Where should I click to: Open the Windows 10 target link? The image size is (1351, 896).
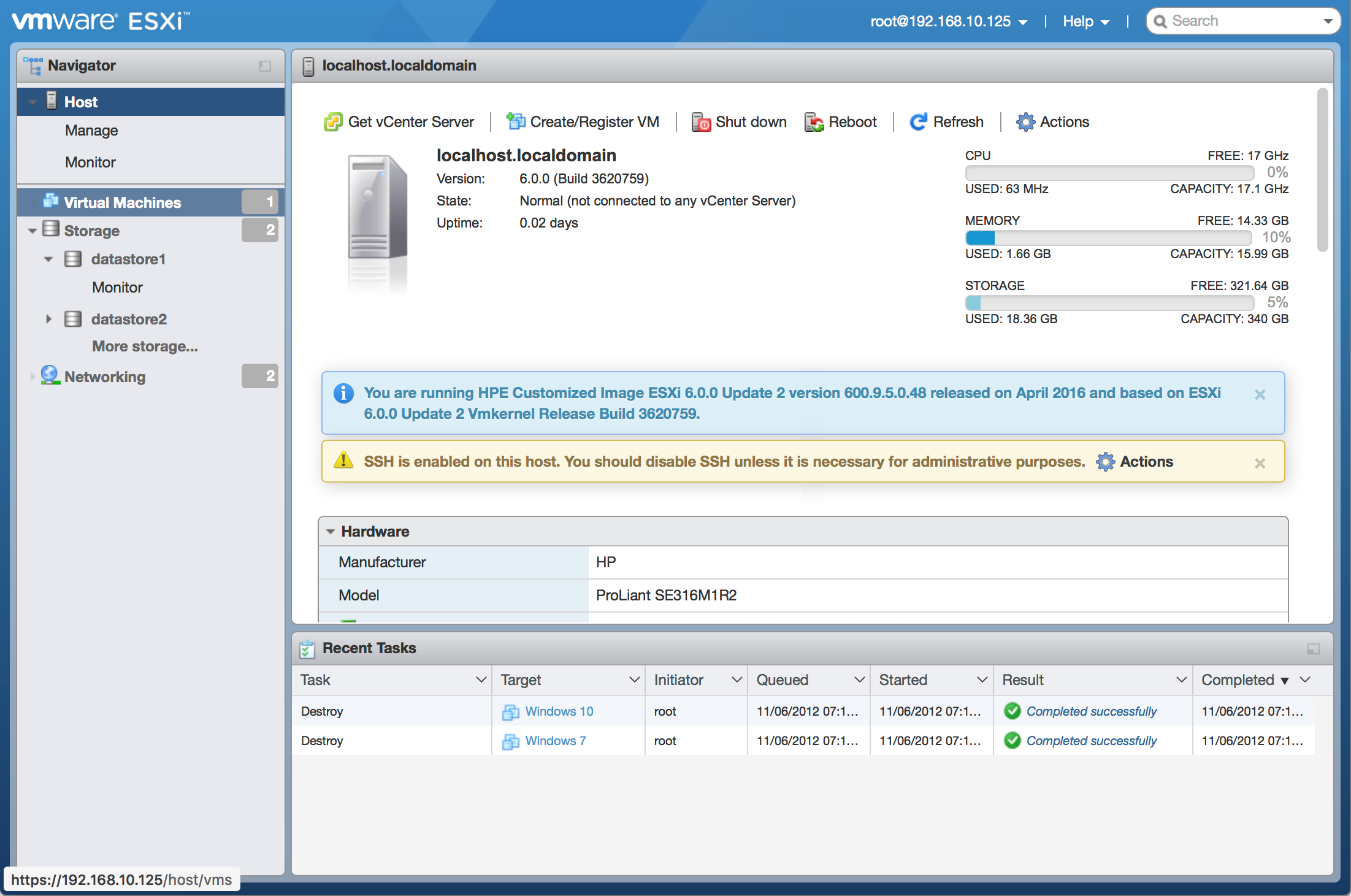pyautogui.click(x=559, y=711)
